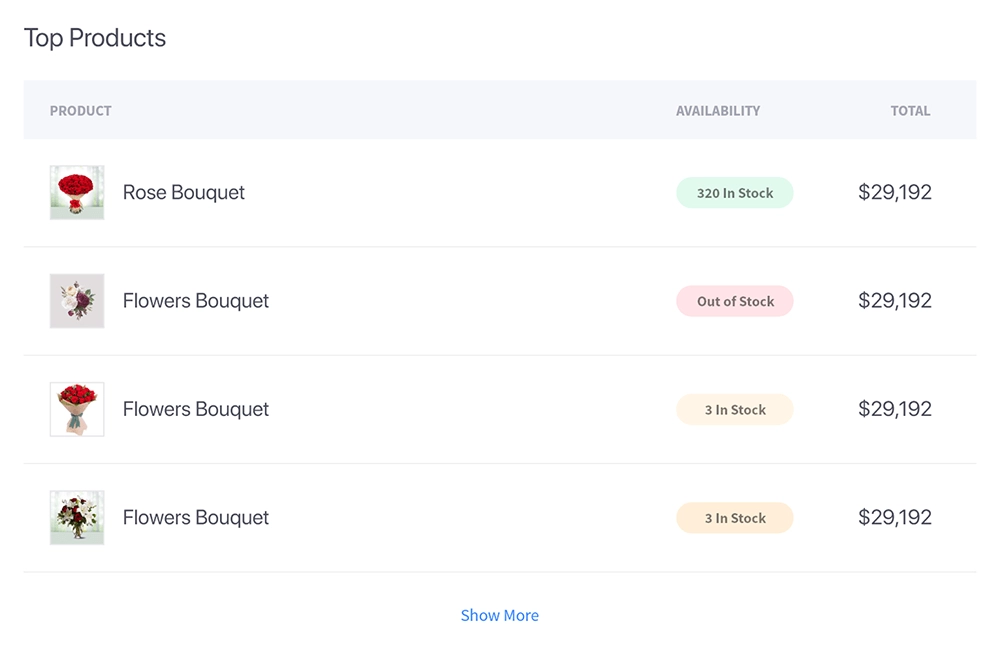Image resolution: width=1000 pixels, height=651 pixels.
Task: Click the Rose Bouquet total of $29,192
Action: 895,192
